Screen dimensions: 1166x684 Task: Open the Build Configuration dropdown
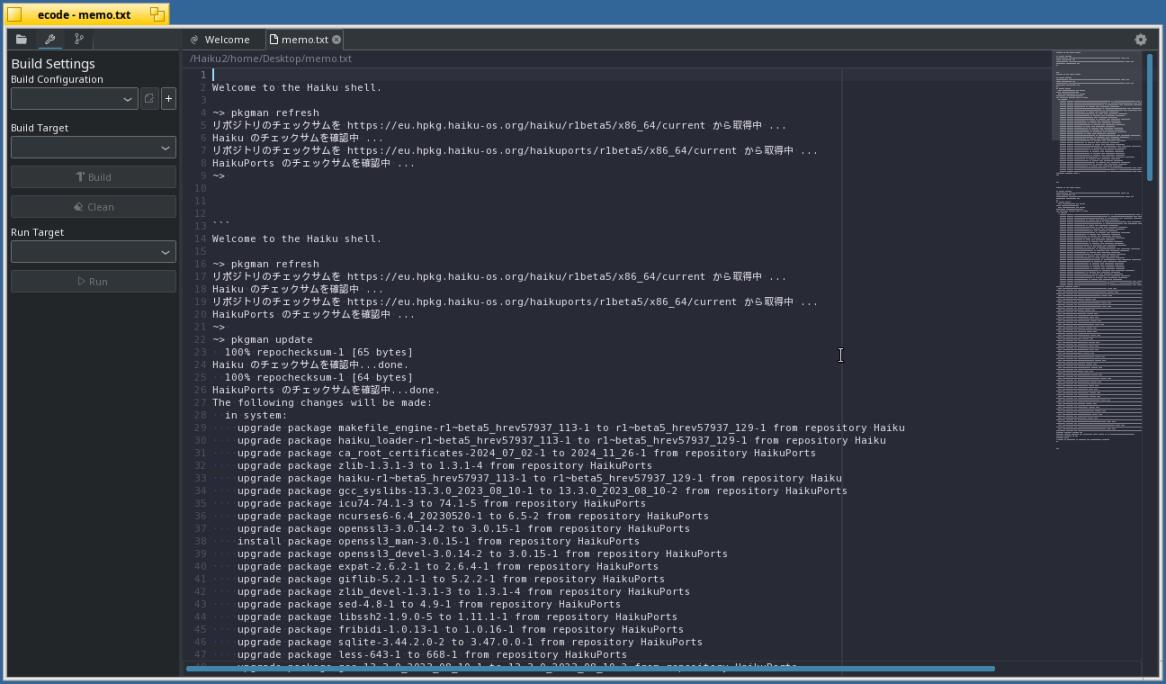[74, 98]
